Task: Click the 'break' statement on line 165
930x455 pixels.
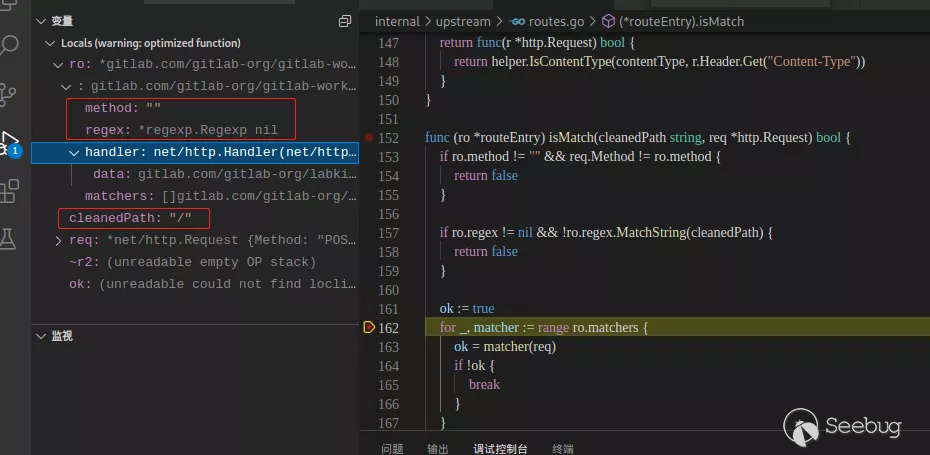Action: [484, 384]
